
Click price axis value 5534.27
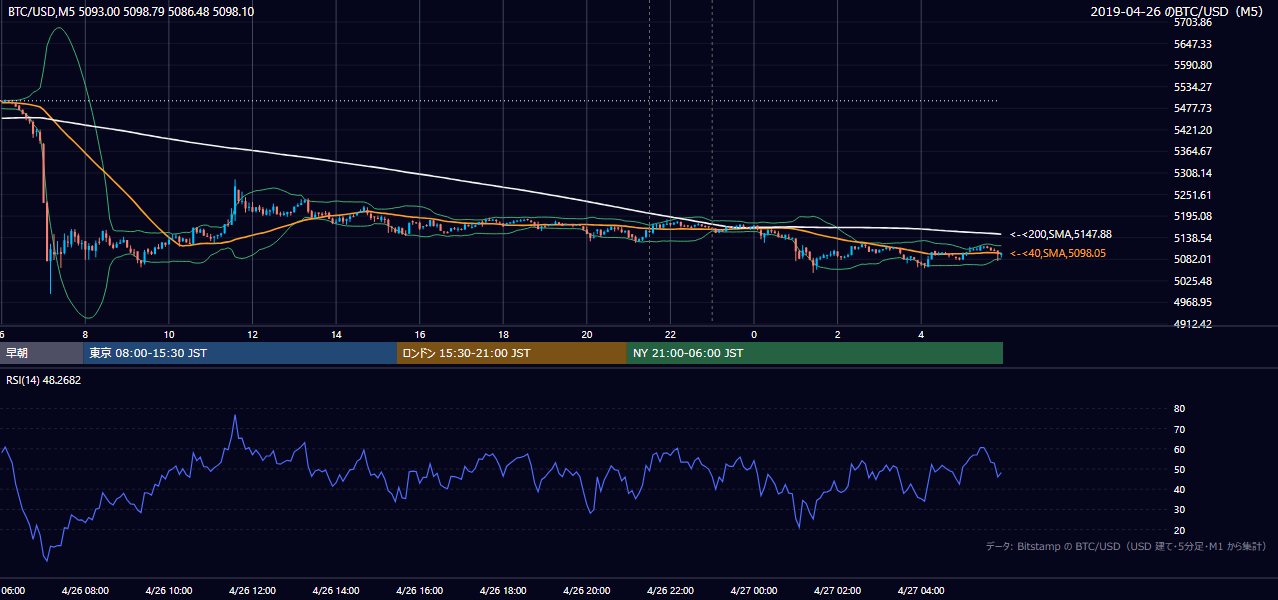pos(1193,87)
